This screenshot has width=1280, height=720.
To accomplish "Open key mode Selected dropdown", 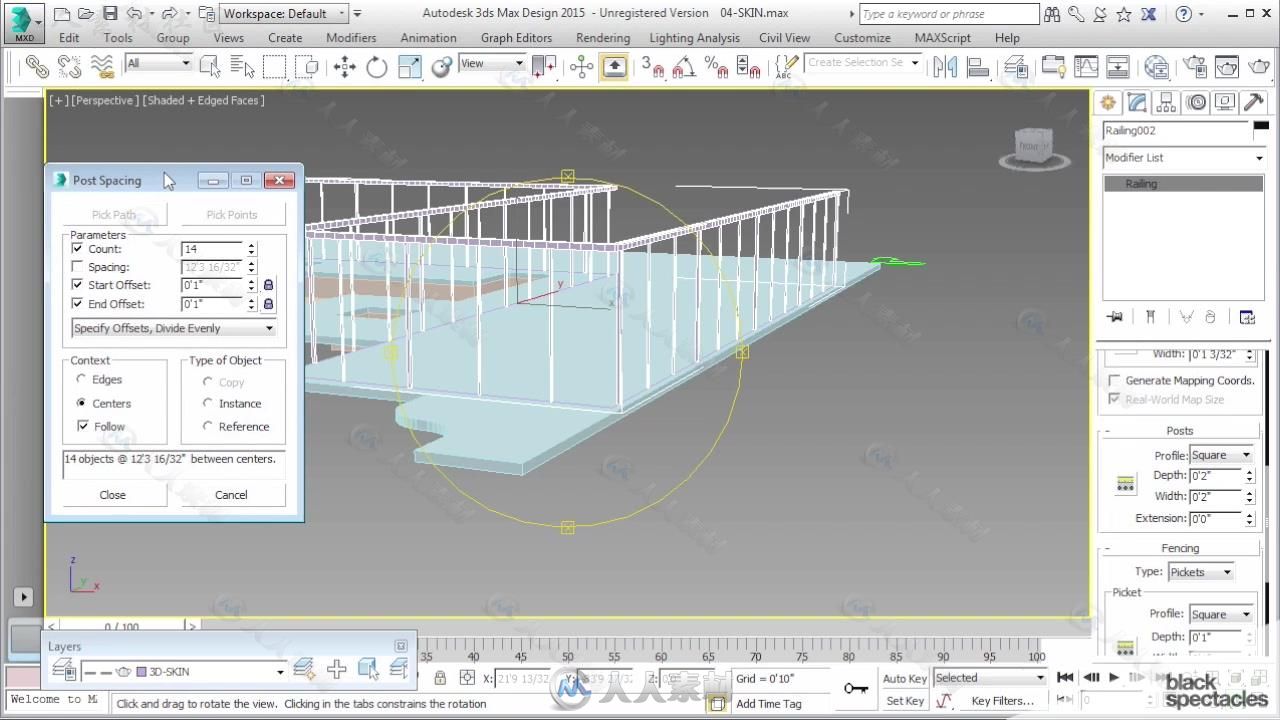I will coord(990,678).
